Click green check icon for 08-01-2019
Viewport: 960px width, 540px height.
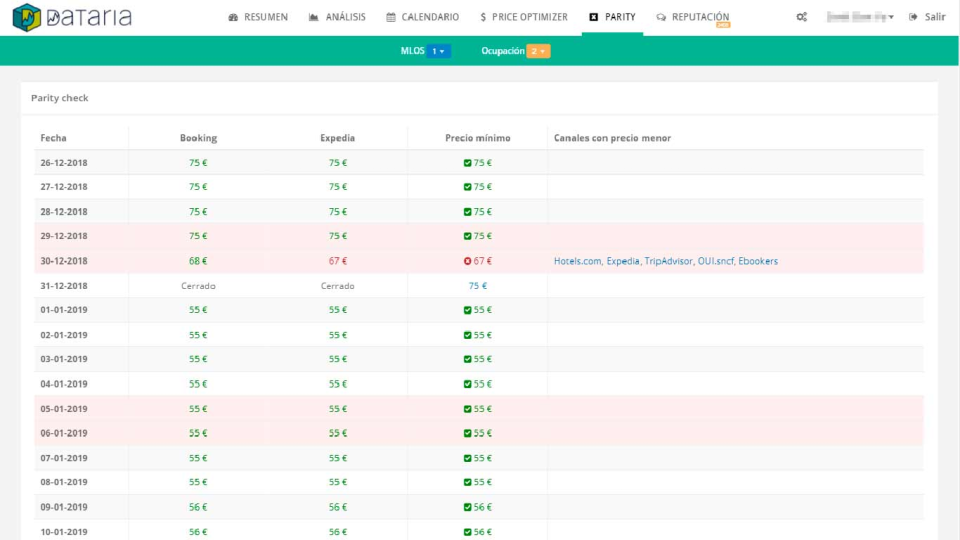click(467, 482)
